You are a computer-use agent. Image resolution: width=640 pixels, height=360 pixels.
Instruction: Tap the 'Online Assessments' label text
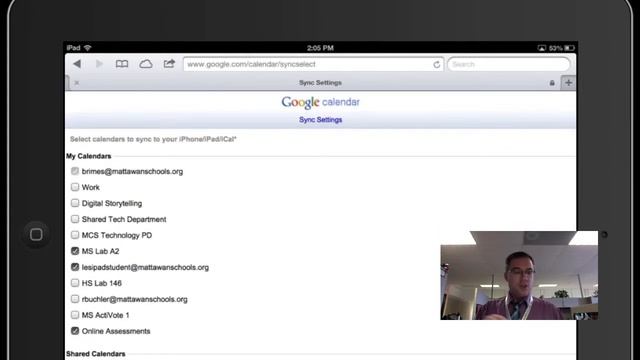(x=116, y=331)
